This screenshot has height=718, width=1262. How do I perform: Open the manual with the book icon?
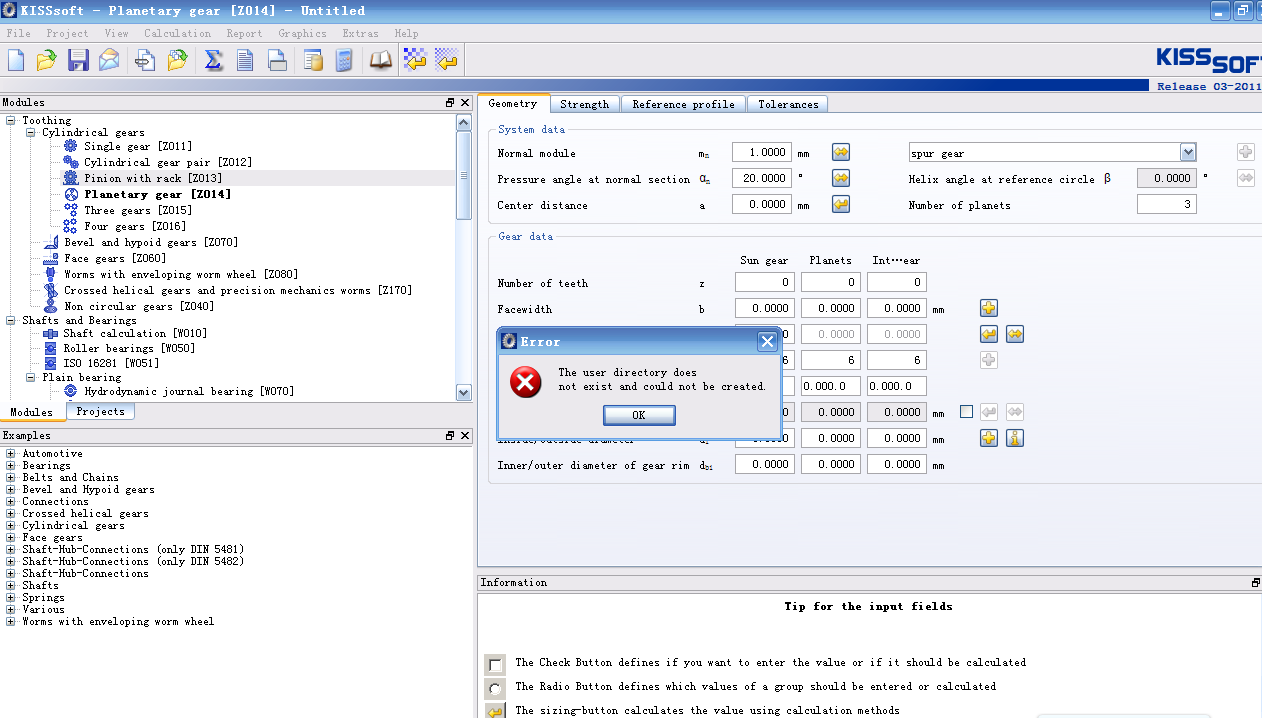pyautogui.click(x=381, y=61)
